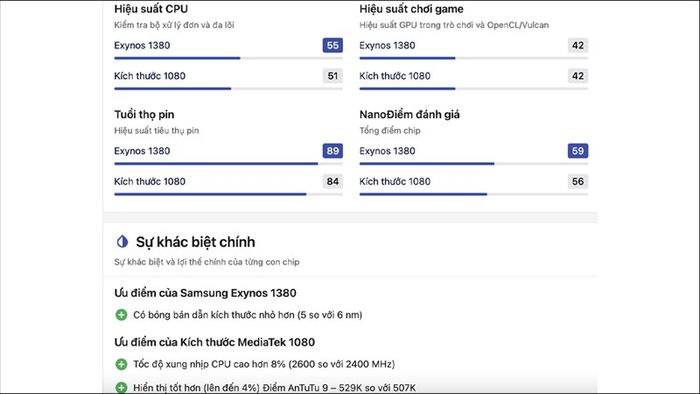Screen dimensions: 700x394
Task: Click the Kích thước 1080 battery score 84
Action: tap(333, 181)
